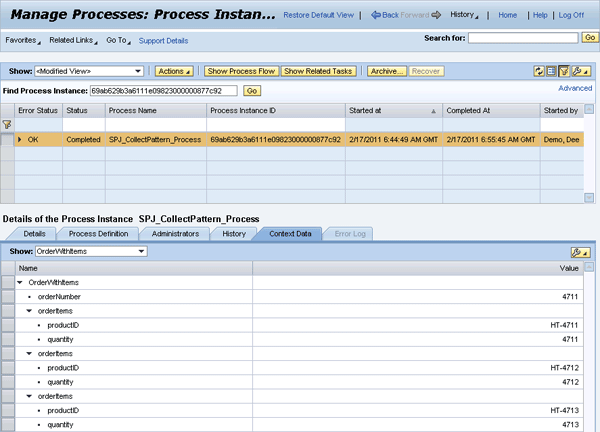This screenshot has width=600, height=432.
Task: Open the Actions dropdown button
Action: (x=175, y=71)
